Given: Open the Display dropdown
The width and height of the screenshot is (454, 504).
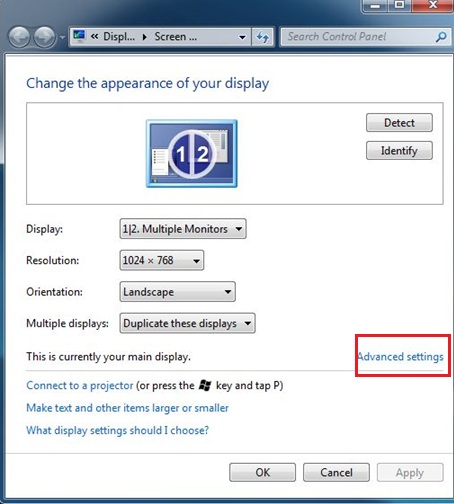Looking at the screenshot, I should (x=183, y=229).
